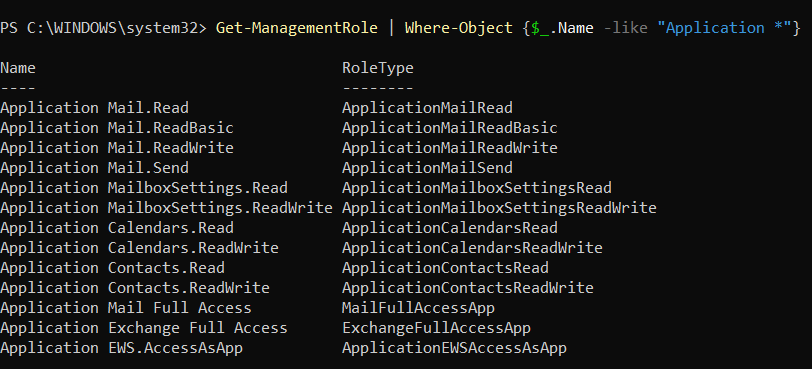Select the Application Contacts.Read name

(x=112, y=268)
